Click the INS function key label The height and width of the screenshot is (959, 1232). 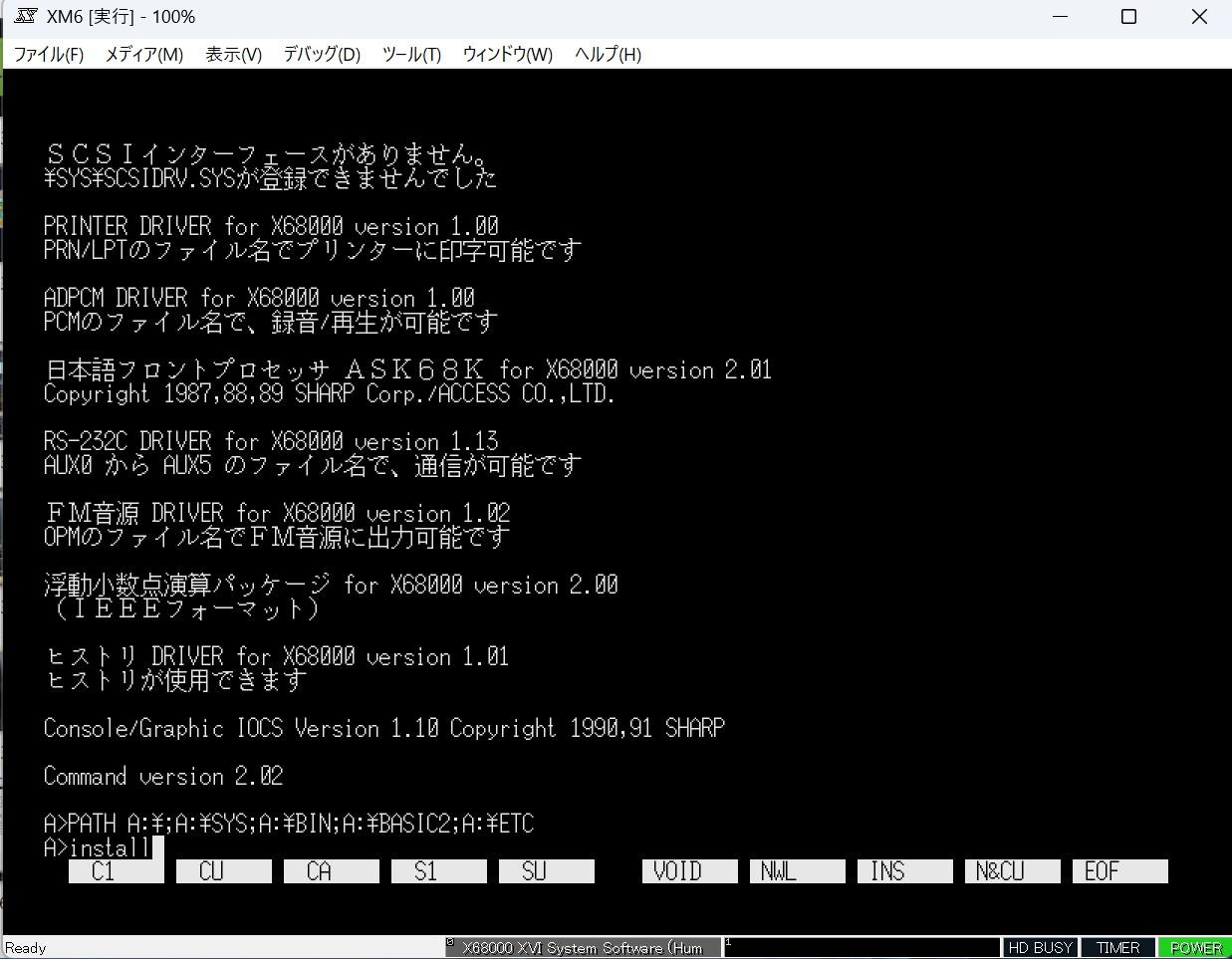[905, 871]
